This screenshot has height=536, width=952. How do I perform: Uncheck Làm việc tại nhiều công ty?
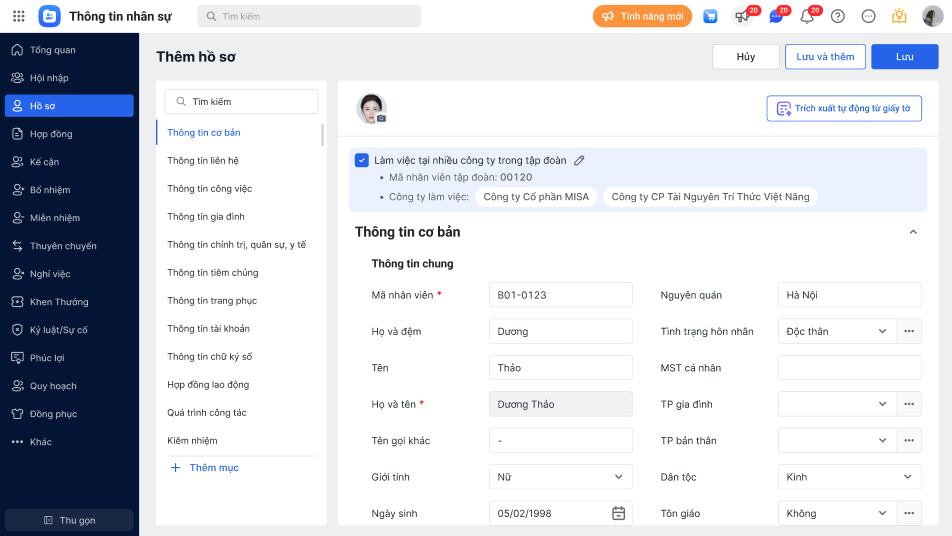tap(362, 160)
